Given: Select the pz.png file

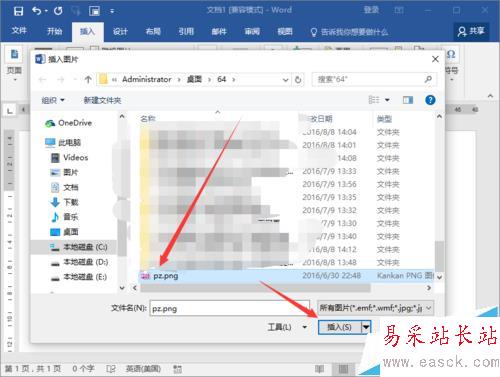Looking at the screenshot, I should [x=287, y=276].
